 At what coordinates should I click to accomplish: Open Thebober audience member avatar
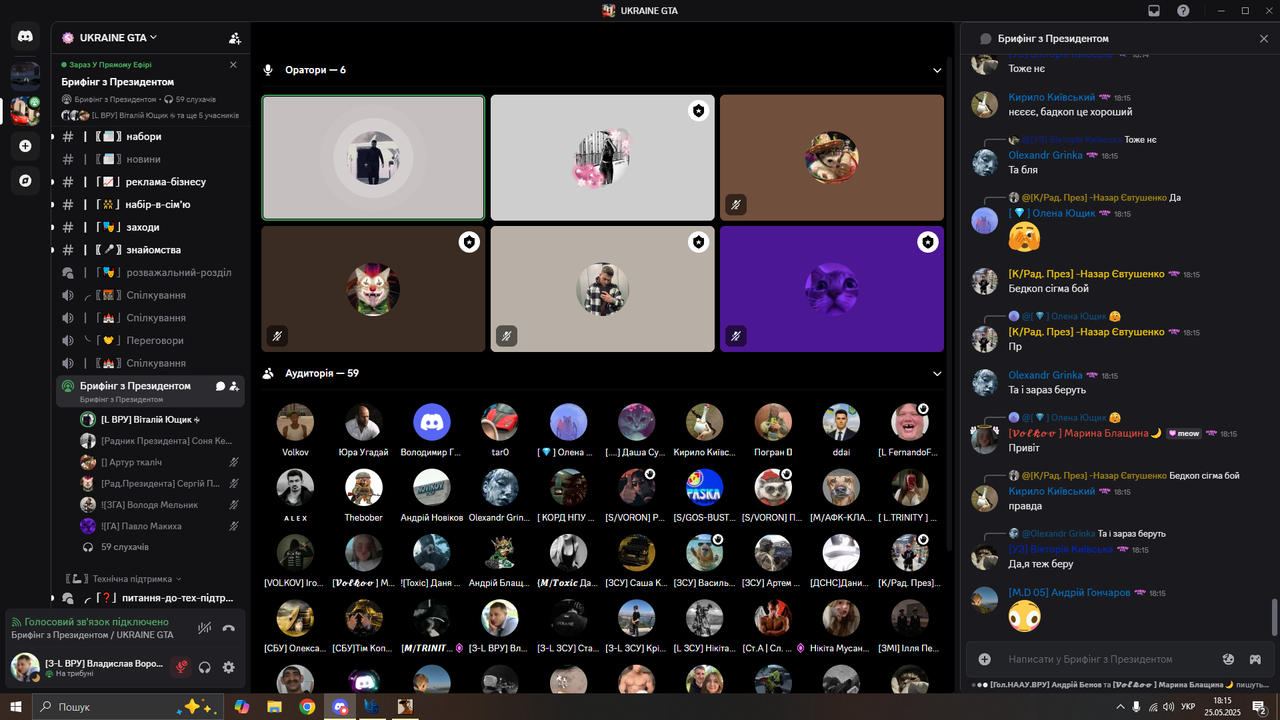coord(363,487)
